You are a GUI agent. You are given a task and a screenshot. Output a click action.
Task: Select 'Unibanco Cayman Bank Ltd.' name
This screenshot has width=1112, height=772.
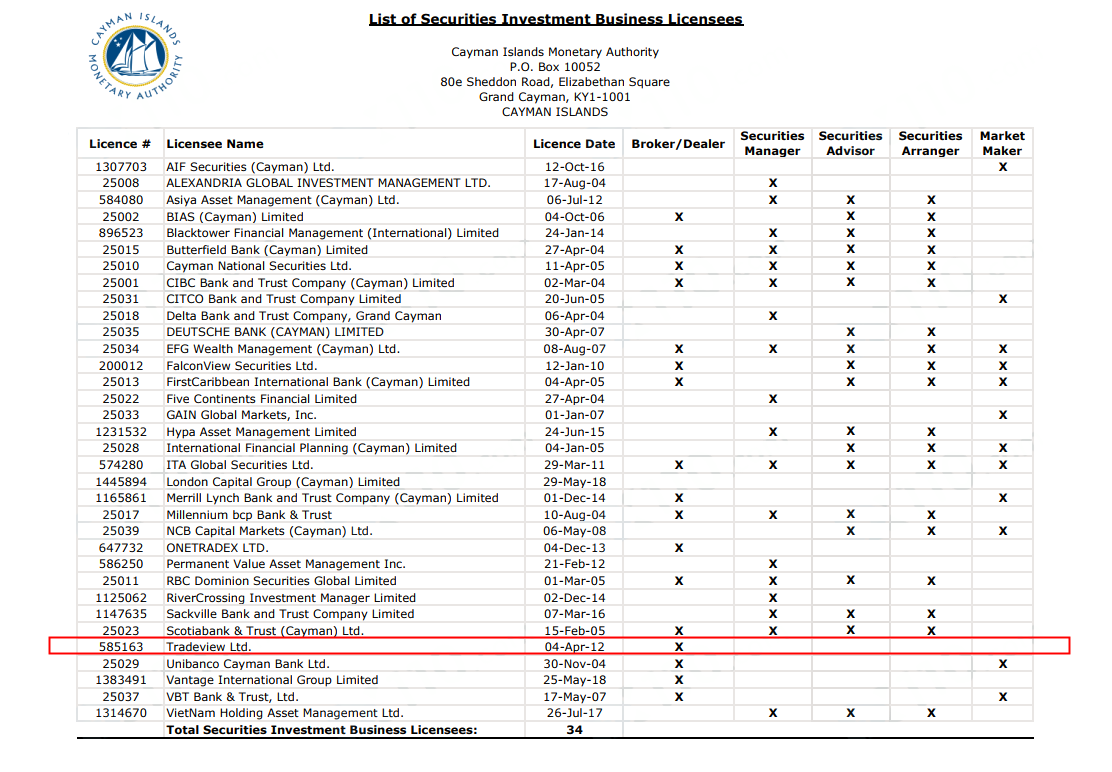tap(248, 664)
